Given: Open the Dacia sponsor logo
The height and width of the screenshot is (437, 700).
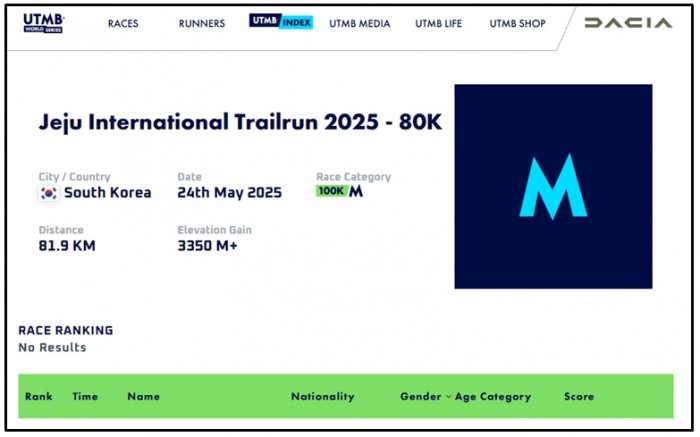Looking at the screenshot, I should click(x=628, y=23).
